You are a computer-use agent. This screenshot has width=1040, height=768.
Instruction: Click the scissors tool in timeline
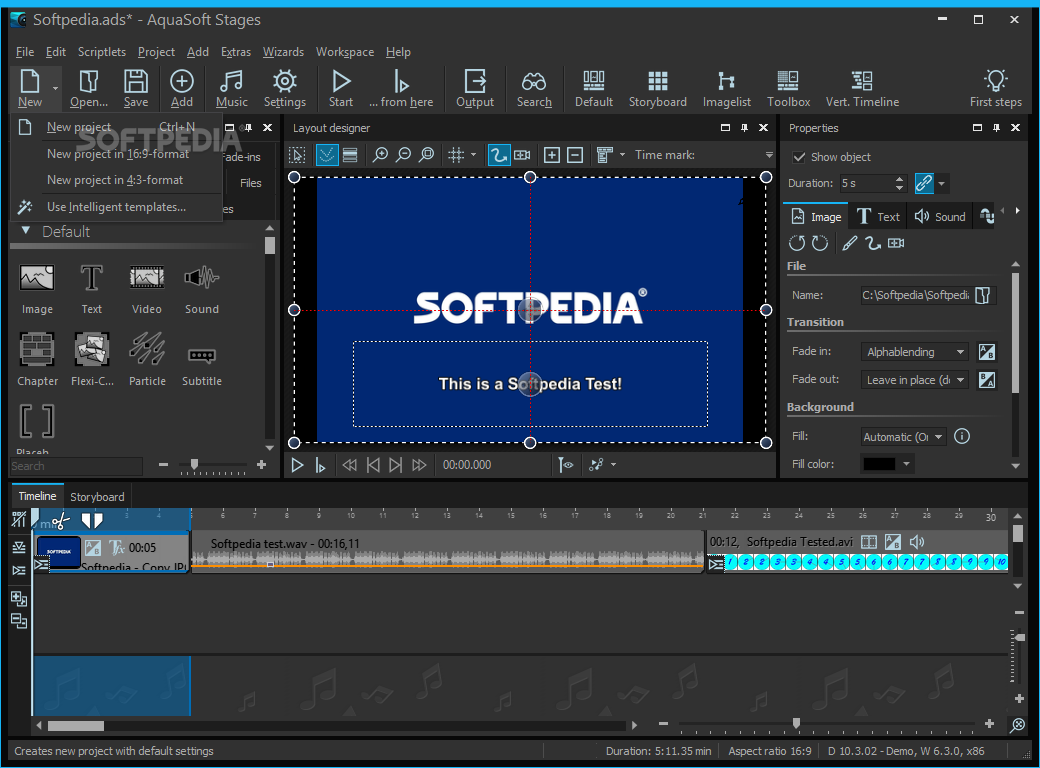pyautogui.click(x=60, y=521)
